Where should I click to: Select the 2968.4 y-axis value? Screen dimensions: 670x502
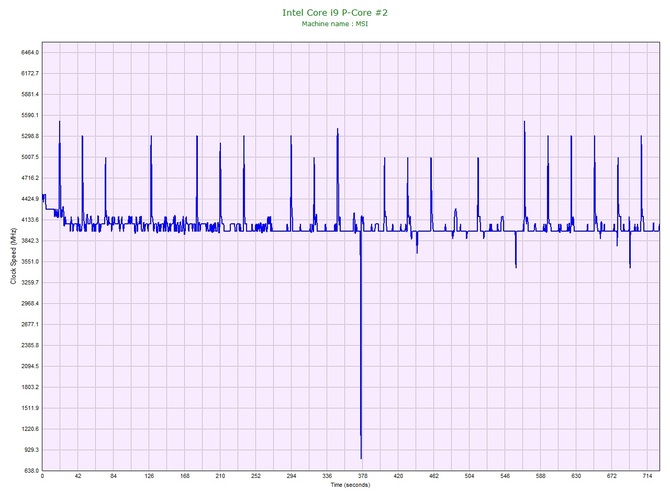coord(30,304)
